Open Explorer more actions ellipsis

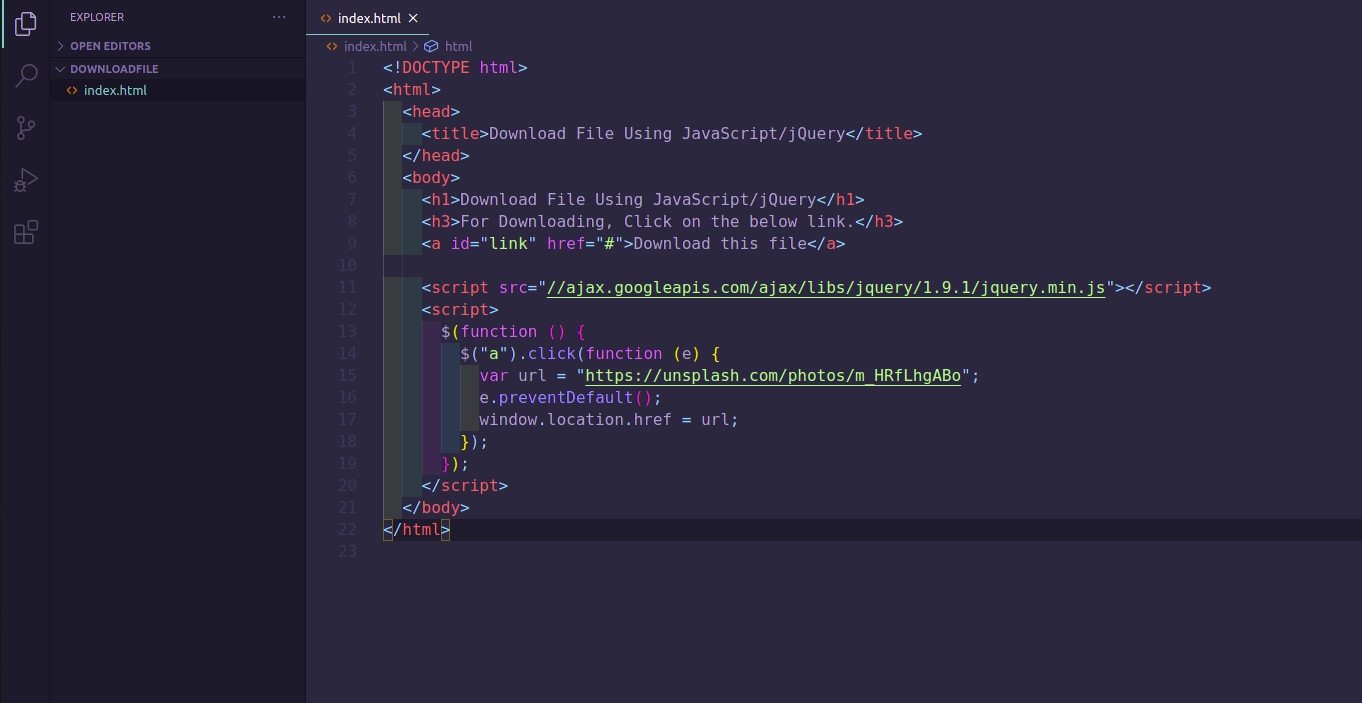click(x=277, y=16)
